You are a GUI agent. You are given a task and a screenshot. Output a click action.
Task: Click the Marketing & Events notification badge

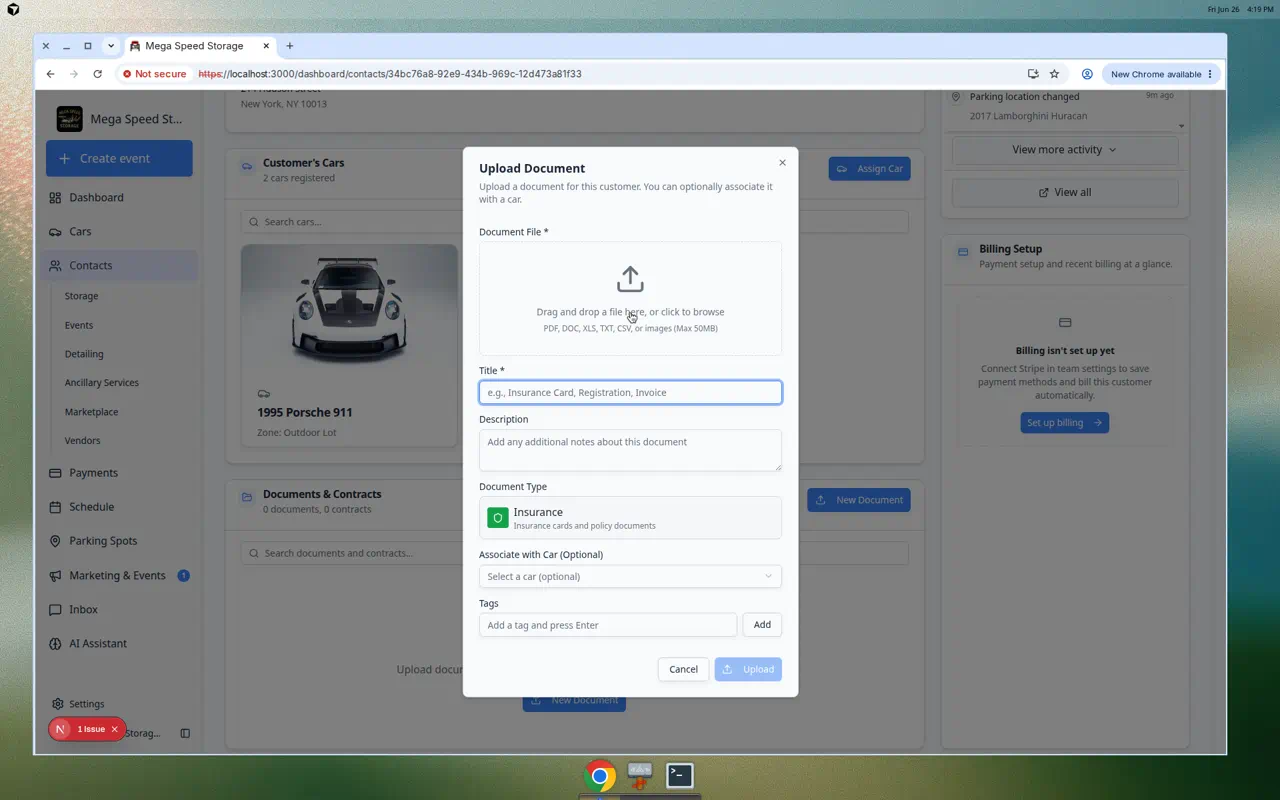click(x=183, y=575)
